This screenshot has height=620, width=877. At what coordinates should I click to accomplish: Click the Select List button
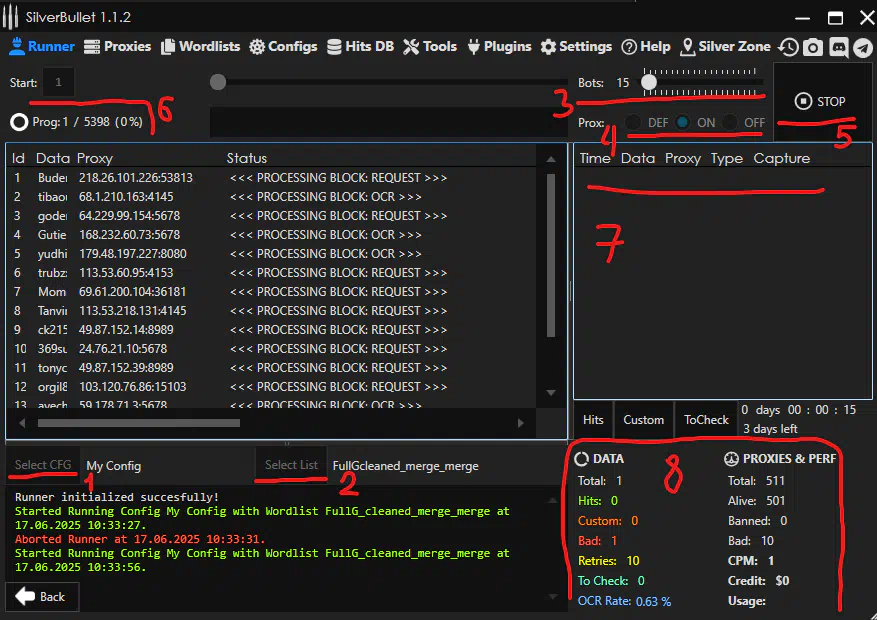[291, 465]
